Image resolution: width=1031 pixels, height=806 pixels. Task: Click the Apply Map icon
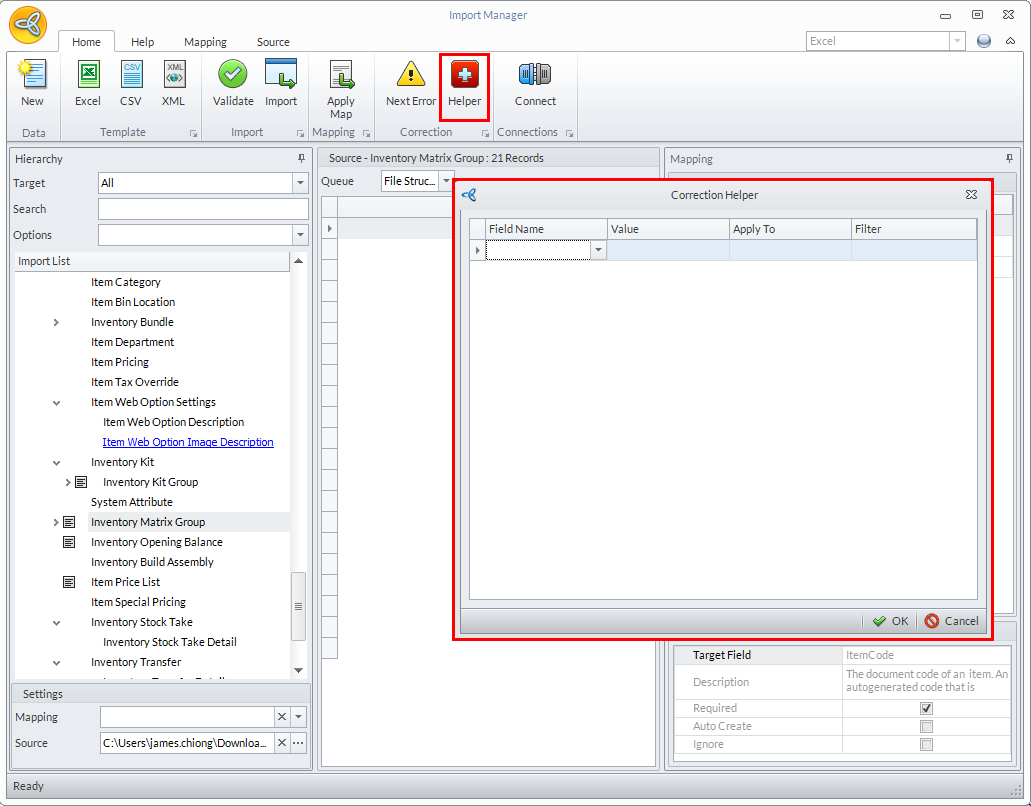click(x=341, y=88)
